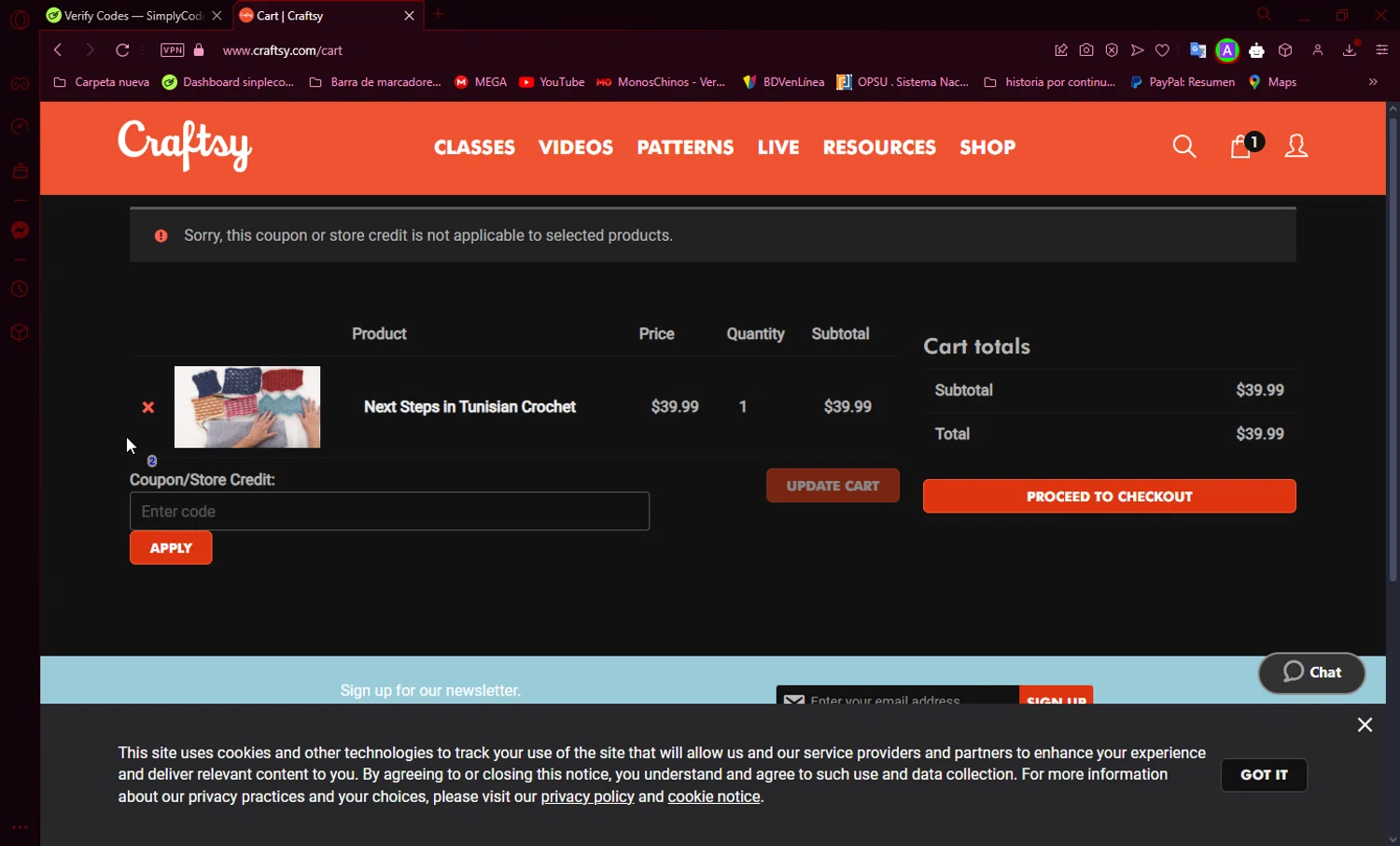This screenshot has width=1400, height=846.
Task: Close the Cart | Craftsy tab
Action: (x=409, y=16)
